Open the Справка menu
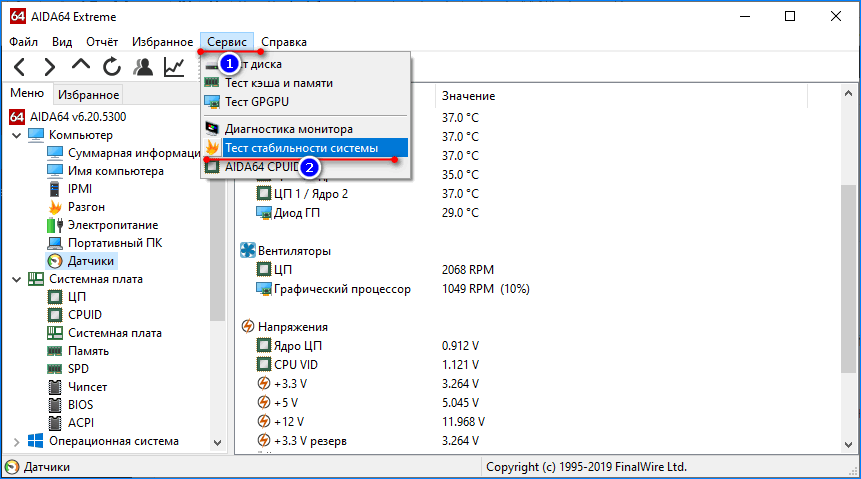This screenshot has width=861, height=479. [284, 42]
